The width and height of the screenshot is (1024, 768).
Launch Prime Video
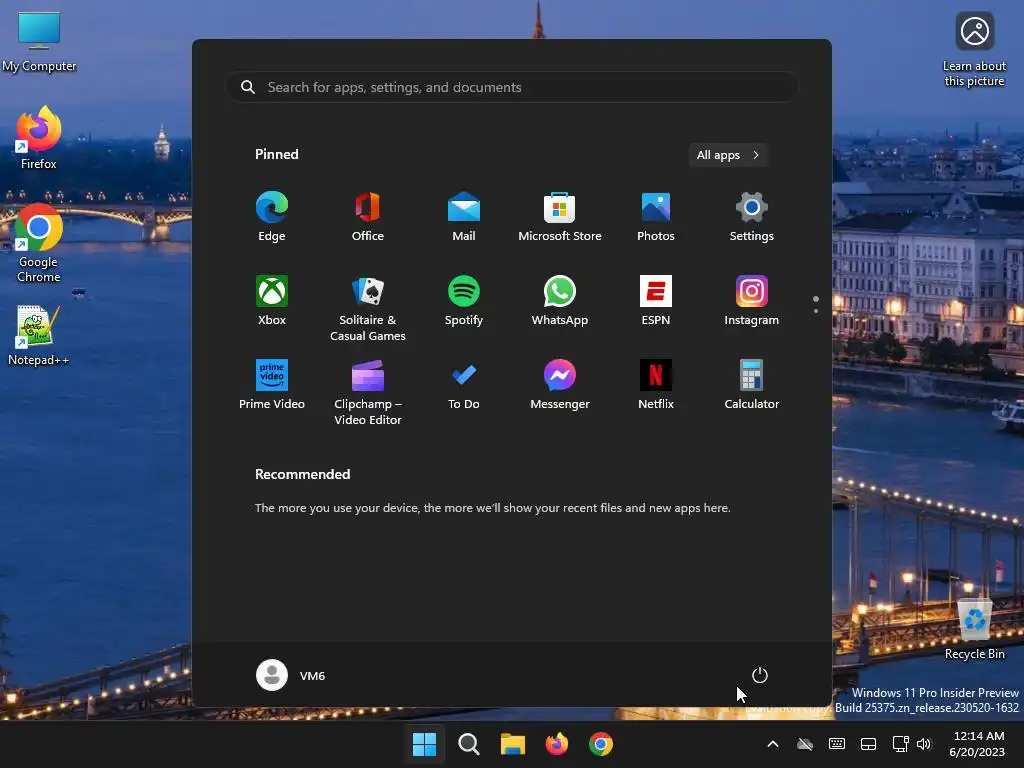(x=272, y=385)
